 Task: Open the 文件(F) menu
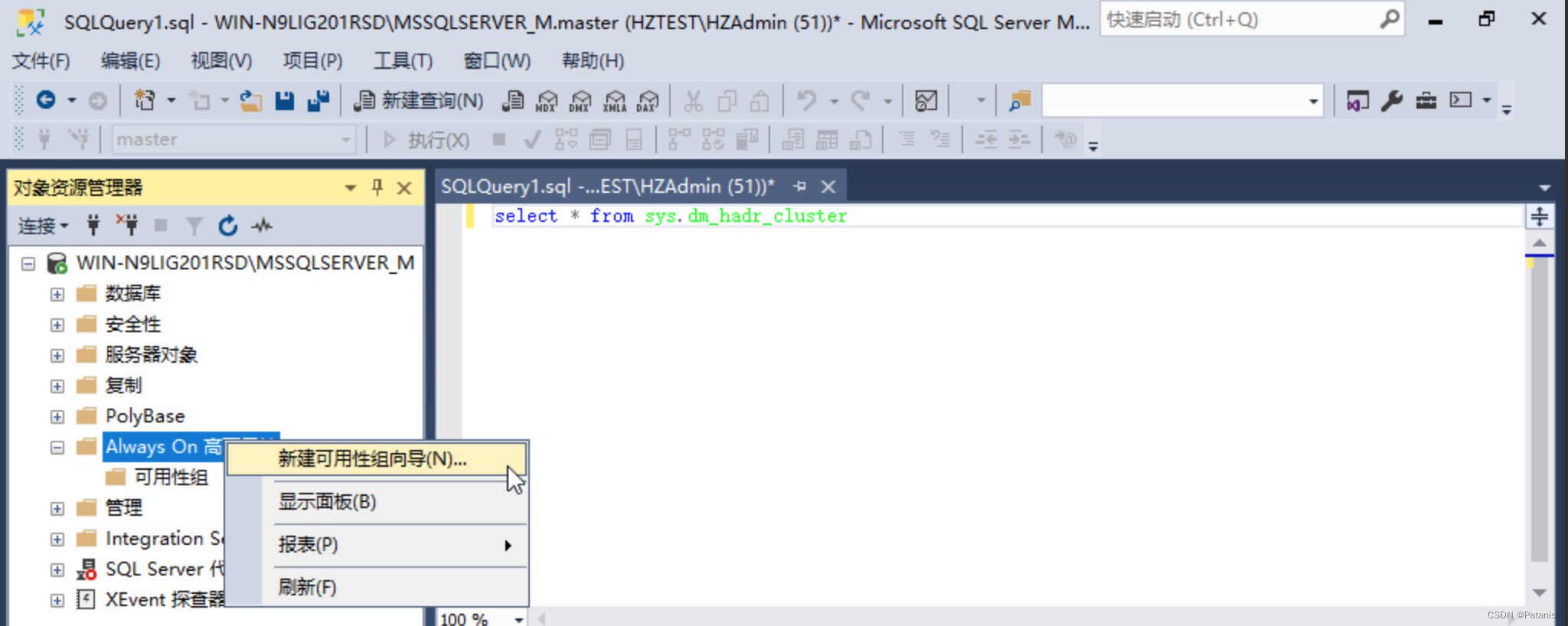tap(41, 60)
